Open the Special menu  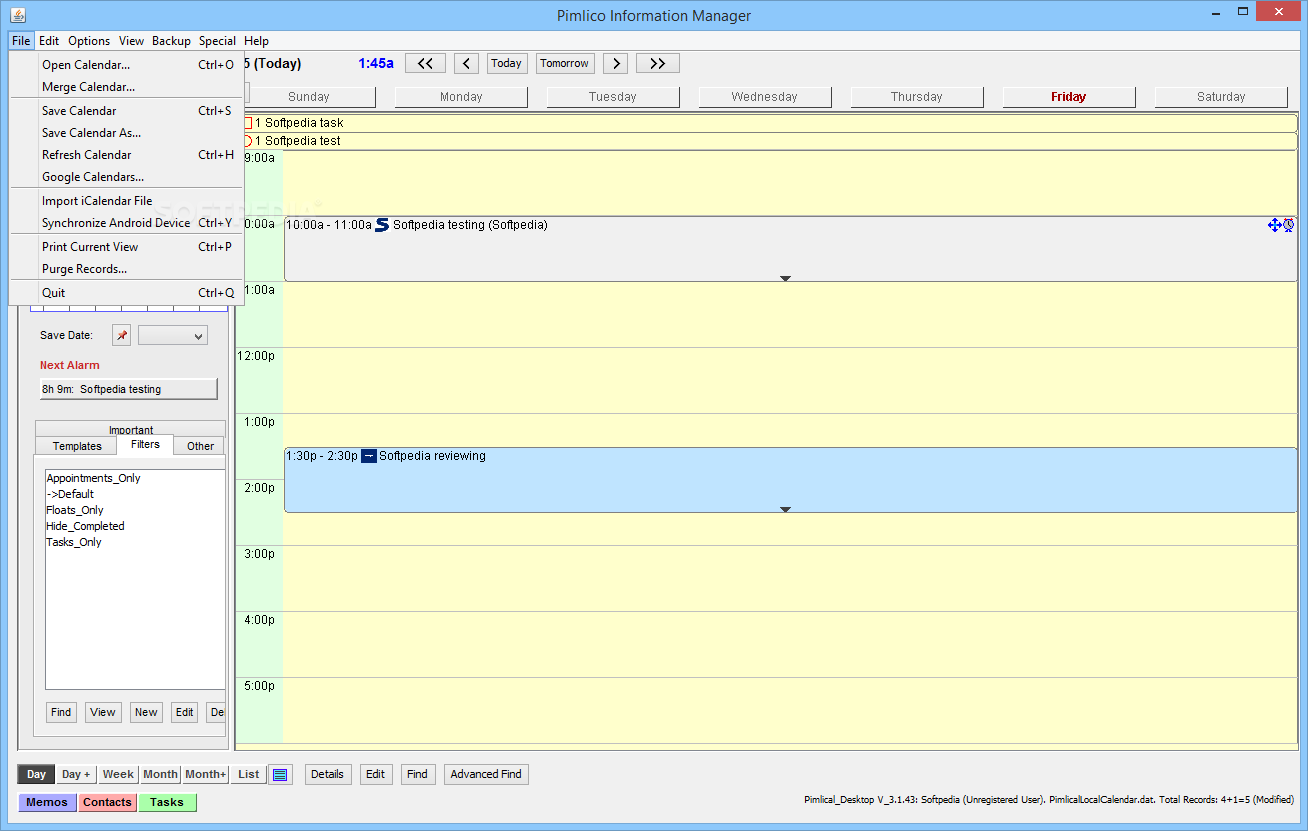217,41
